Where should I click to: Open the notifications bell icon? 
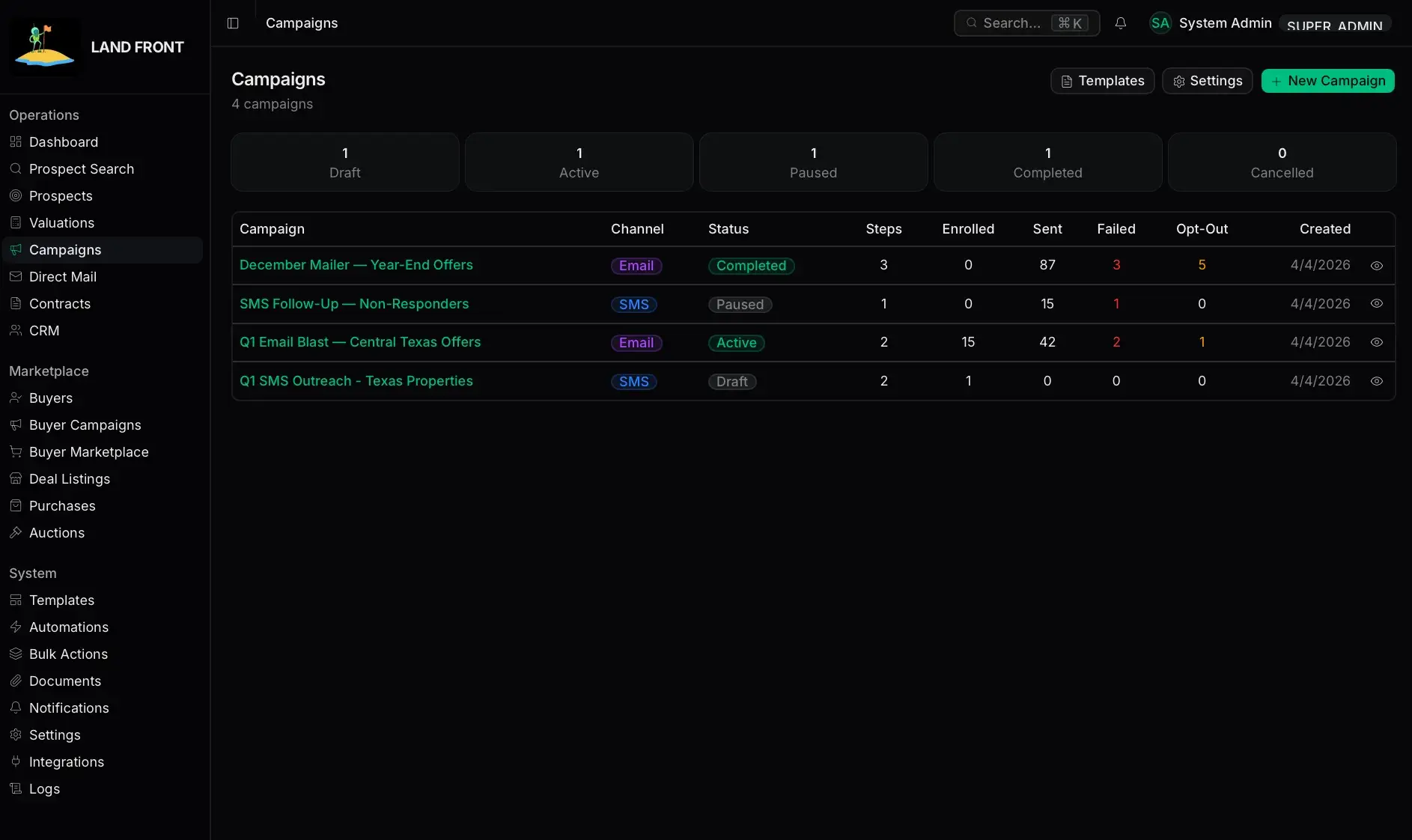click(x=1121, y=23)
